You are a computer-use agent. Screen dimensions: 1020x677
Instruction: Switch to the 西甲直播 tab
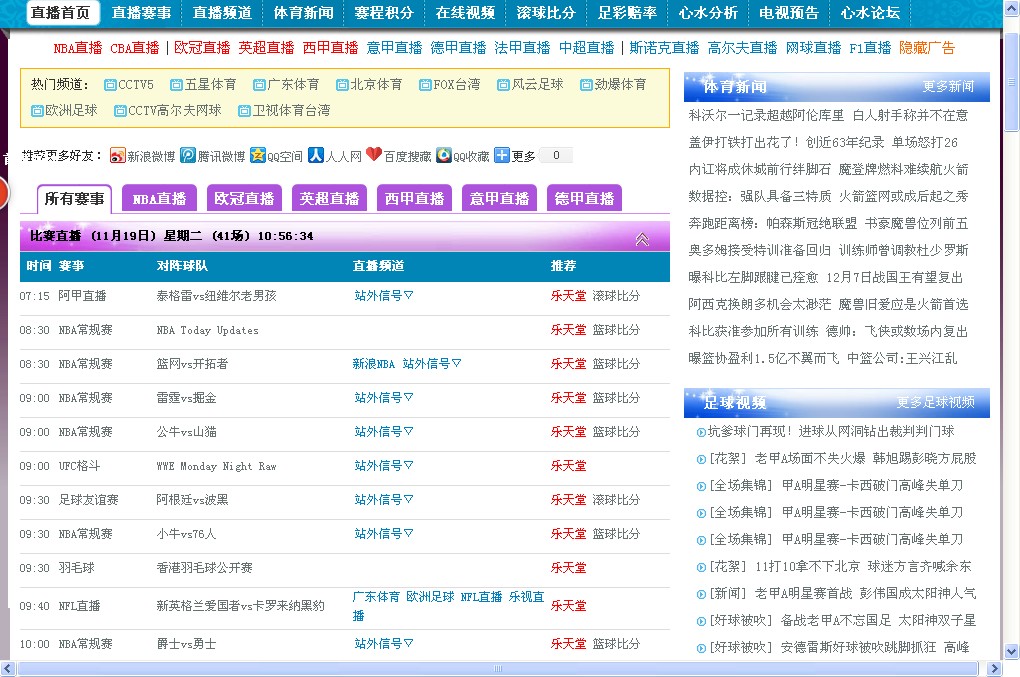414,198
